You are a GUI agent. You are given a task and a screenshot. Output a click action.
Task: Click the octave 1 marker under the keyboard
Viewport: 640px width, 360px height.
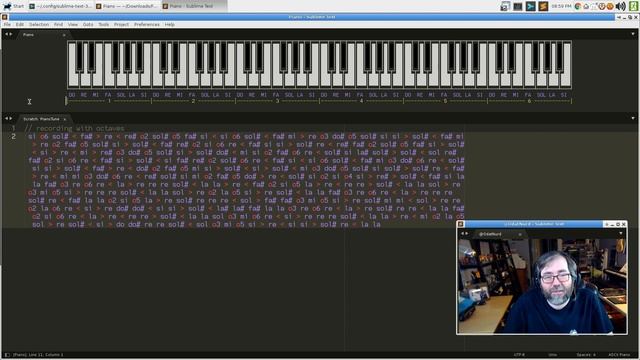pyautogui.click(x=109, y=101)
